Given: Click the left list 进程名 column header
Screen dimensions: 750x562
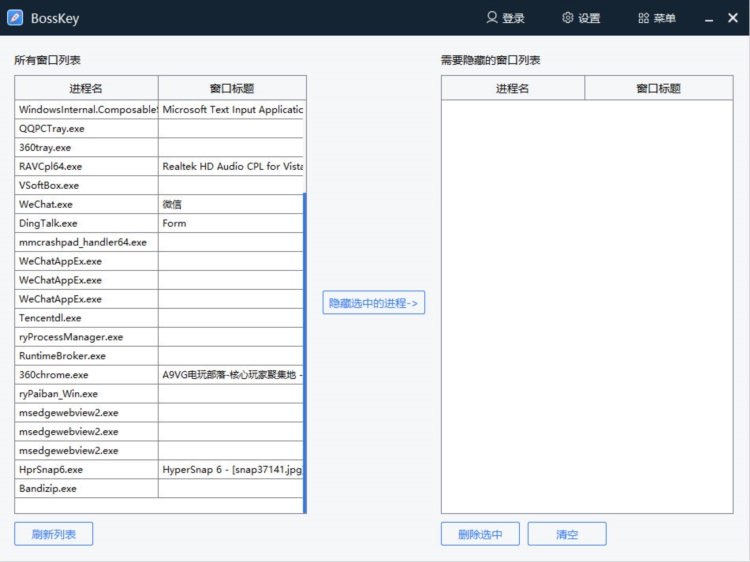Looking at the screenshot, I should click(86, 88).
